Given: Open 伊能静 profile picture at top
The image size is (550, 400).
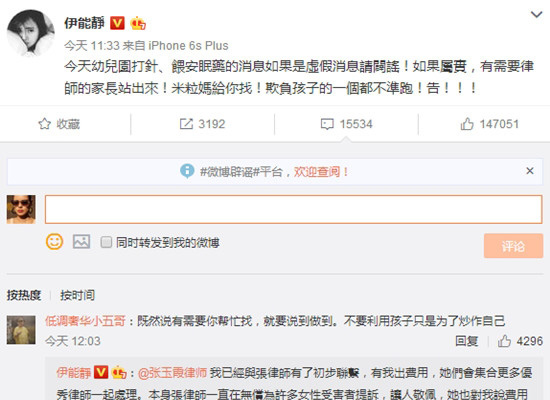Looking at the screenshot, I should point(31,33).
